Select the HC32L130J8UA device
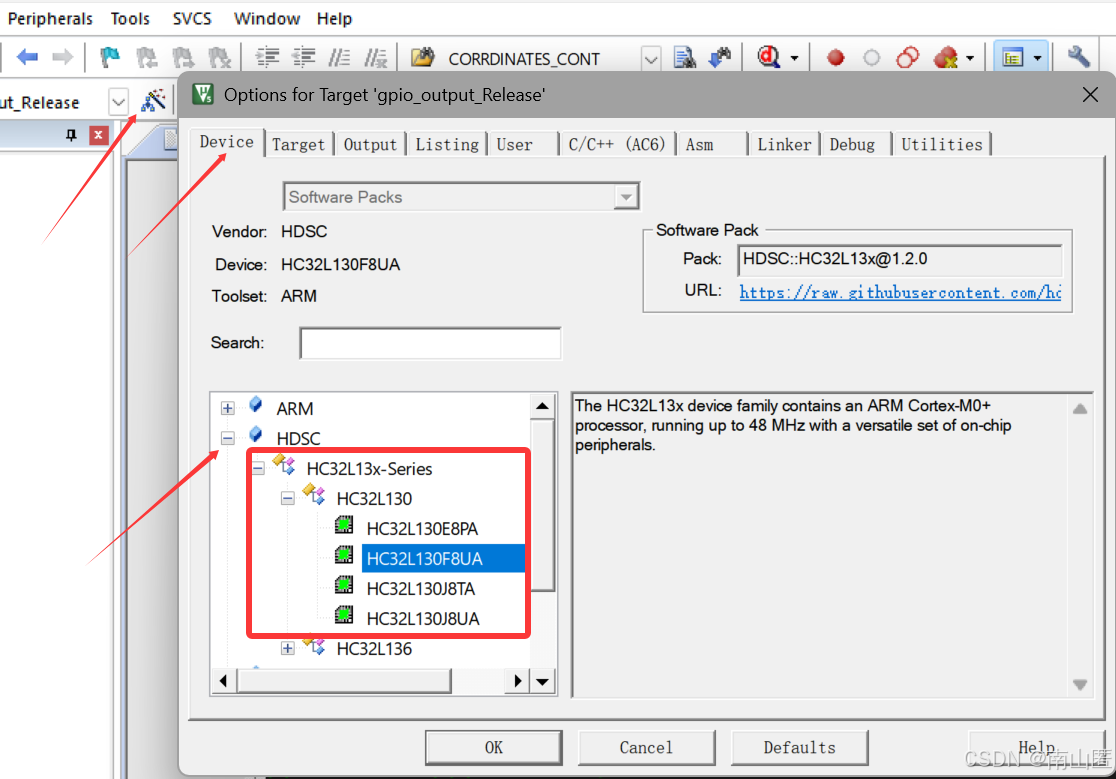Image resolution: width=1116 pixels, height=779 pixels. tap(423, 618)
